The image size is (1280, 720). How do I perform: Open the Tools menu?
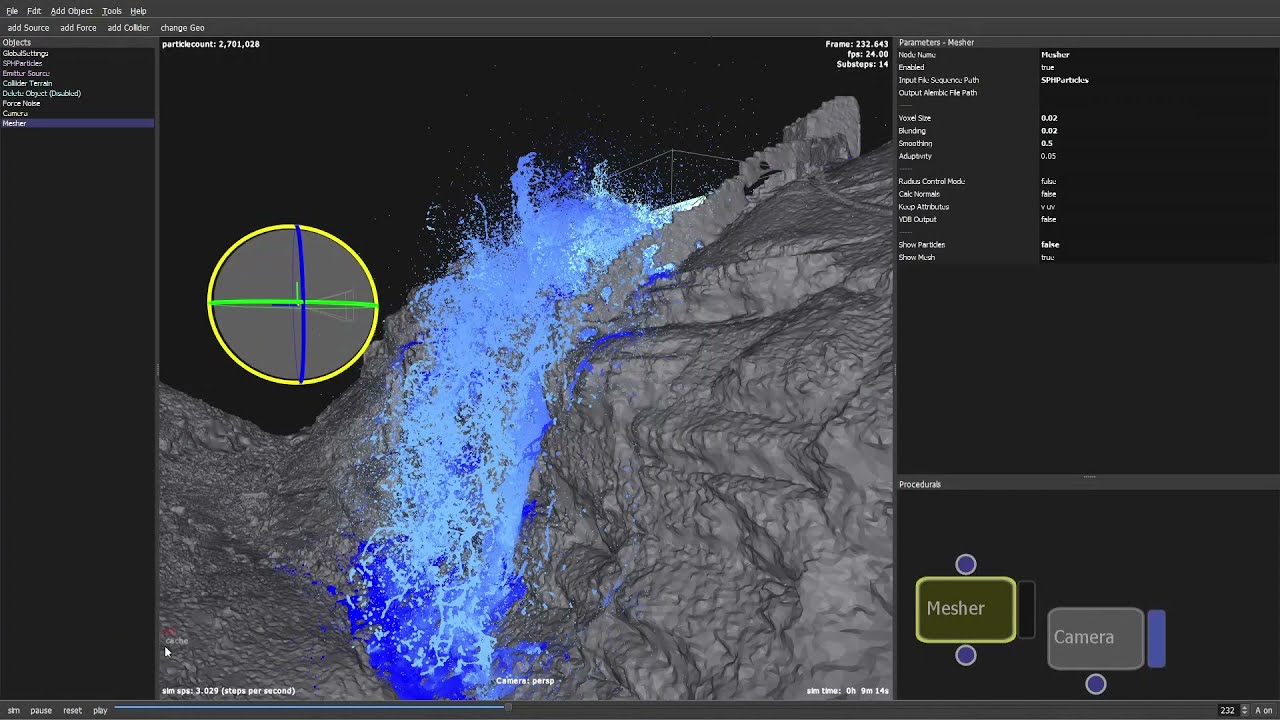(x=112, y=11)
